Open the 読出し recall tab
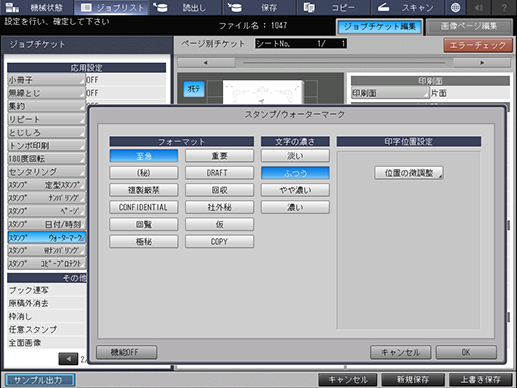The height and width of the screenshot is (388, 517). coord(185,7)
